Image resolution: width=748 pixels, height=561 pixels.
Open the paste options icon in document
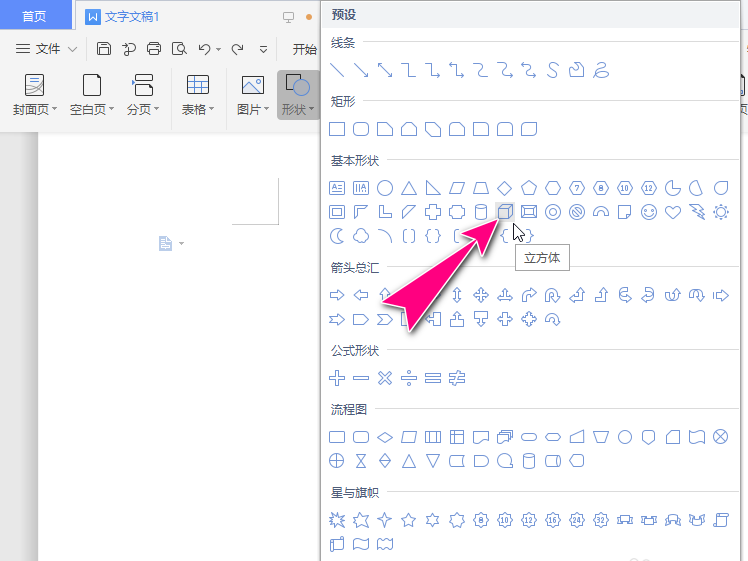[166, 243]
